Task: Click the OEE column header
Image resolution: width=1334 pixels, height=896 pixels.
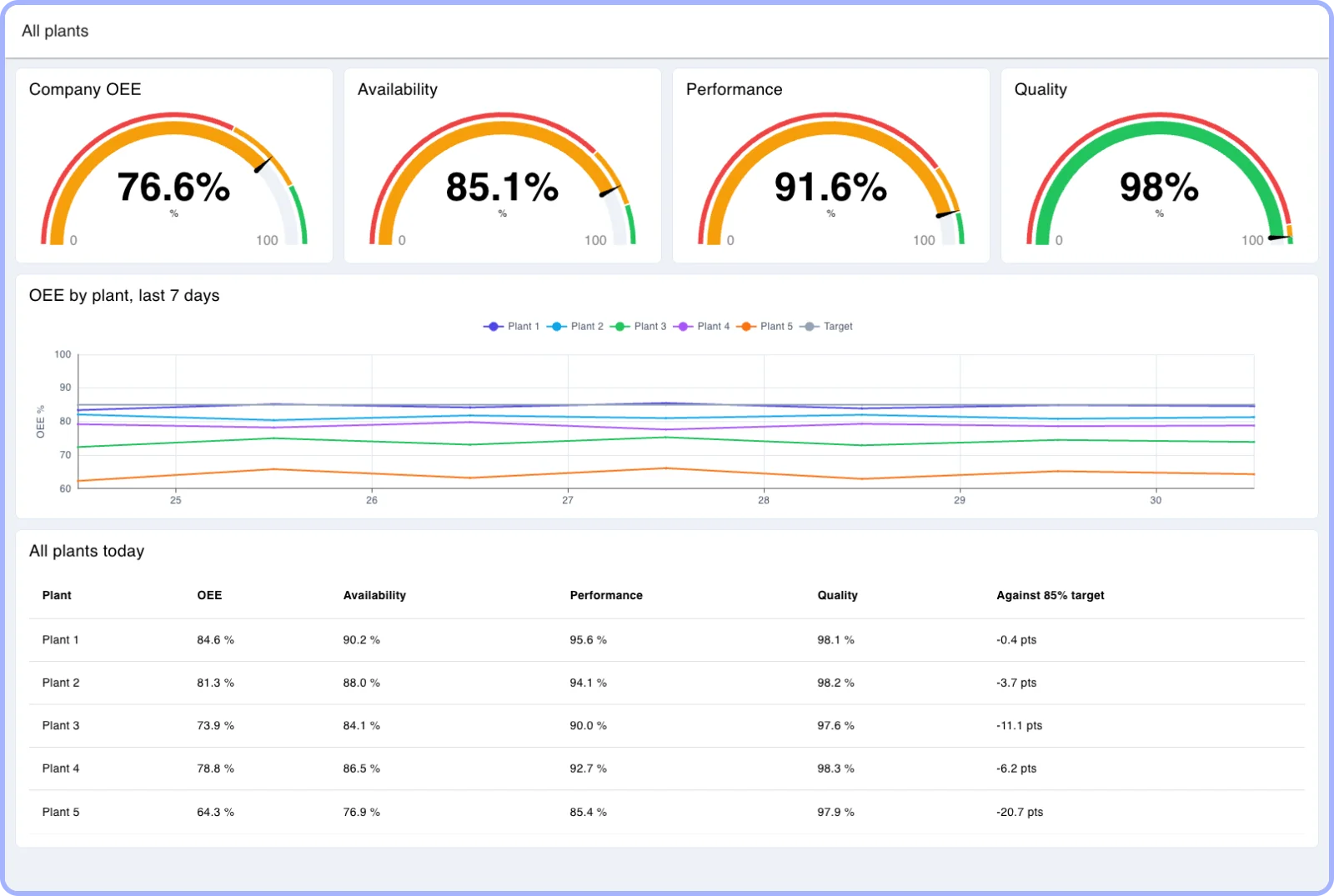Action: (209, 595)
